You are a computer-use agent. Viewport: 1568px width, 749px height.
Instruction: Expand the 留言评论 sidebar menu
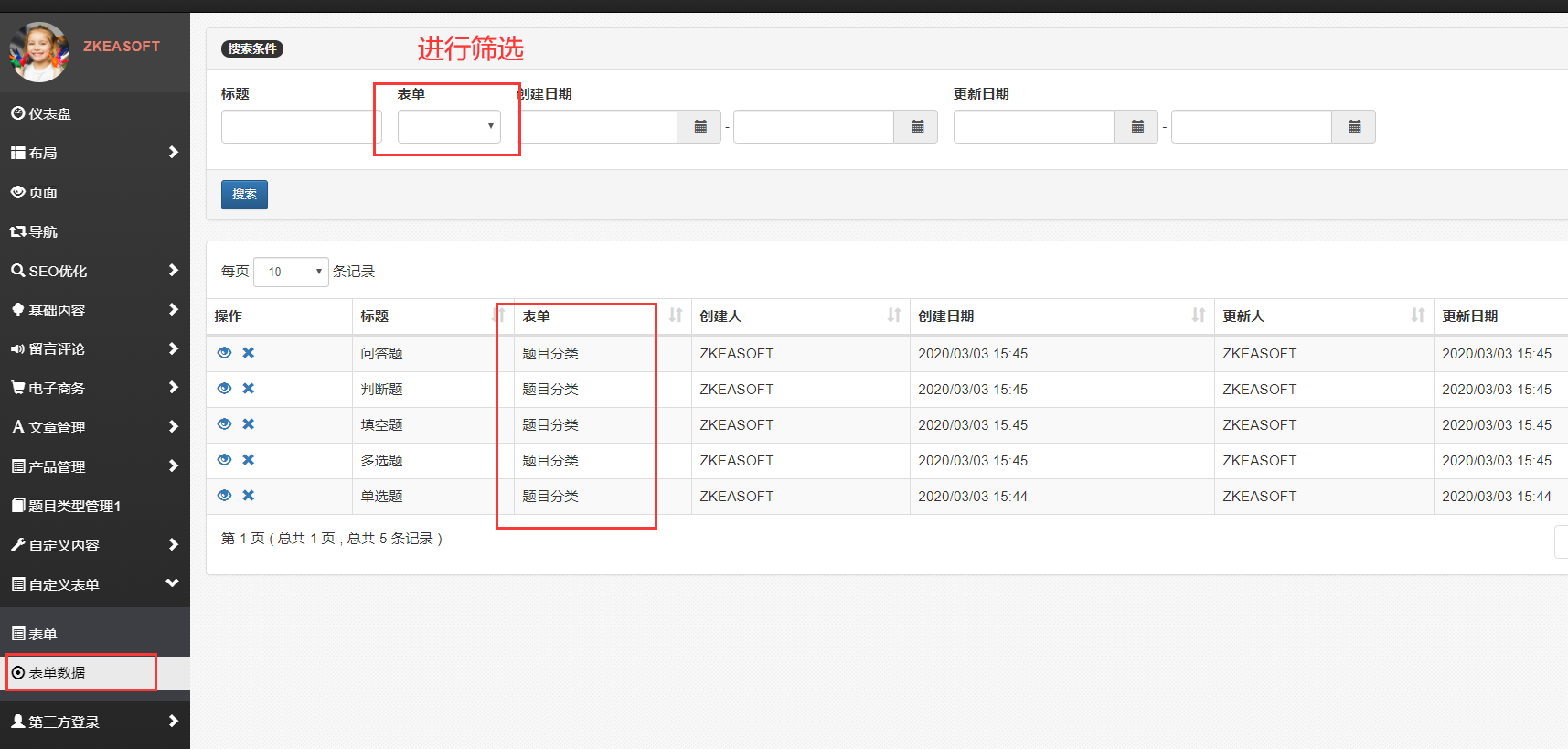[95, 348]
